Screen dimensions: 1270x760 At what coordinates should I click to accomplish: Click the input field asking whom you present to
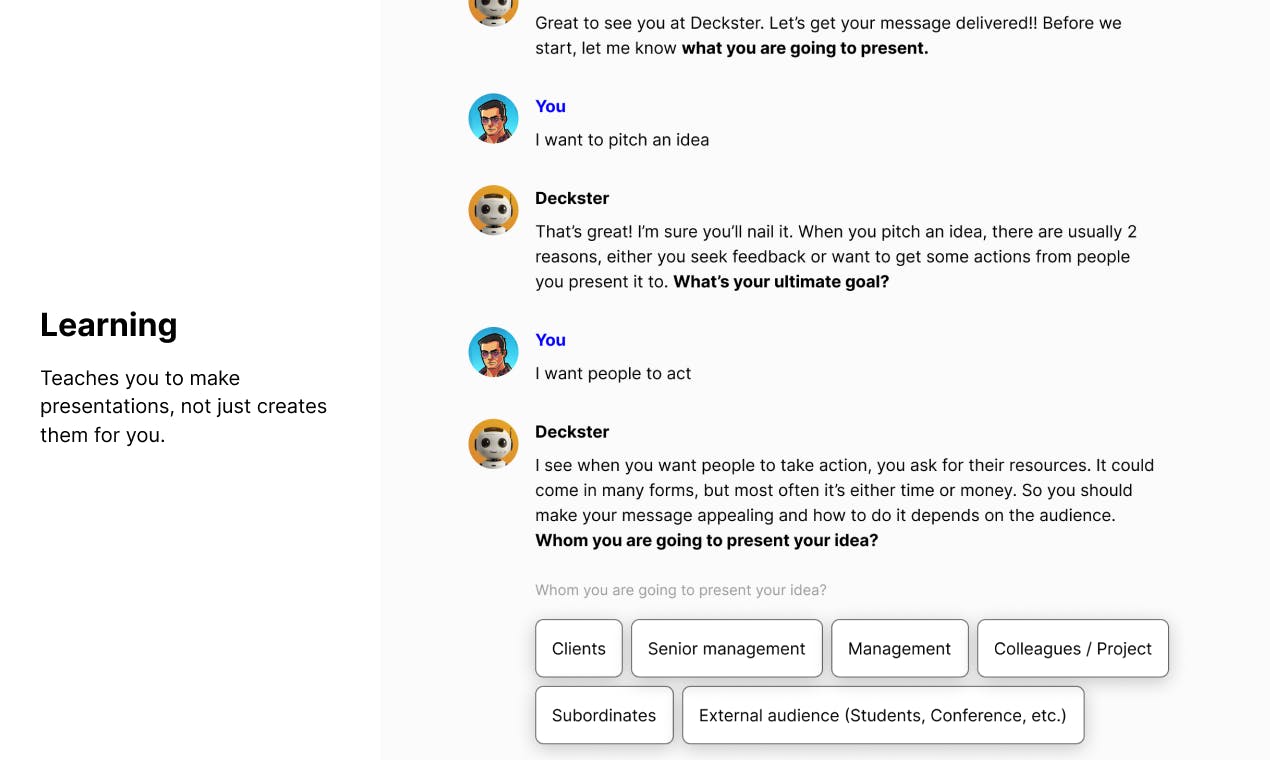tap(681, 590)
